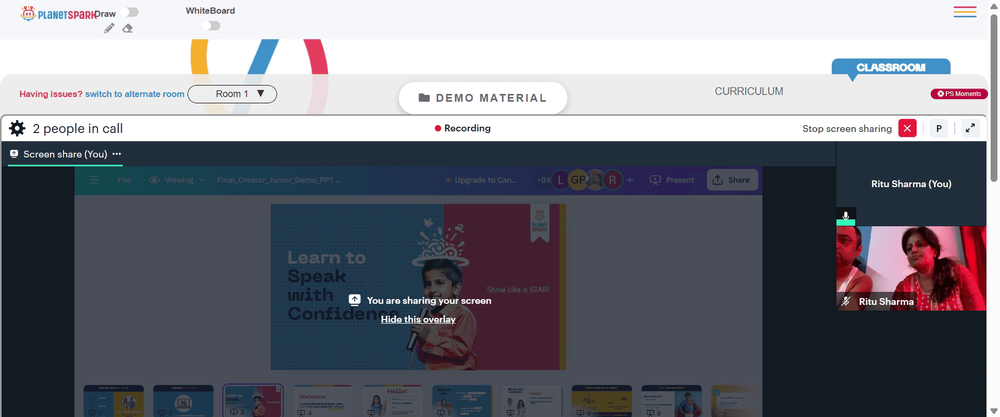Click Hide this overlay link
1000x417 pixels.
(418, 319)
